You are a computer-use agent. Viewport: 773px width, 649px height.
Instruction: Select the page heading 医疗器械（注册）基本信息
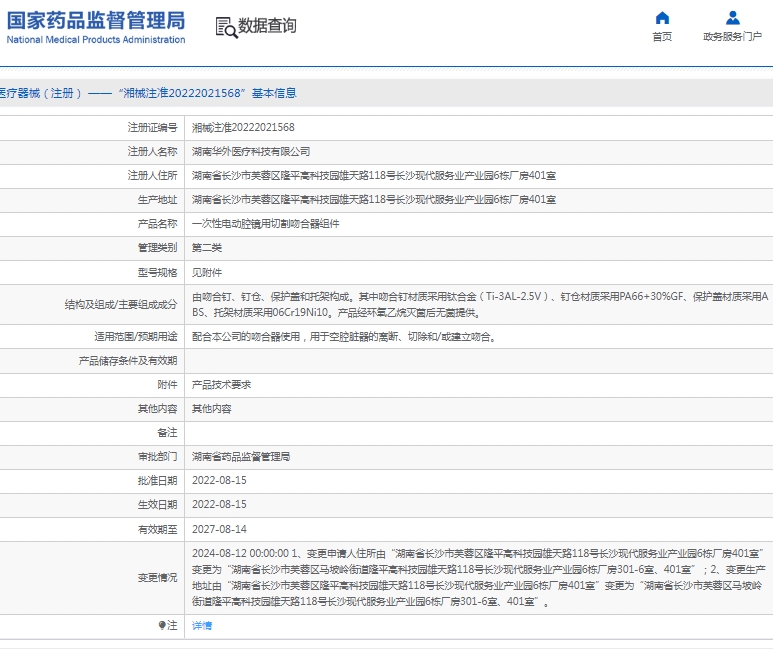(x=148, y=93)
